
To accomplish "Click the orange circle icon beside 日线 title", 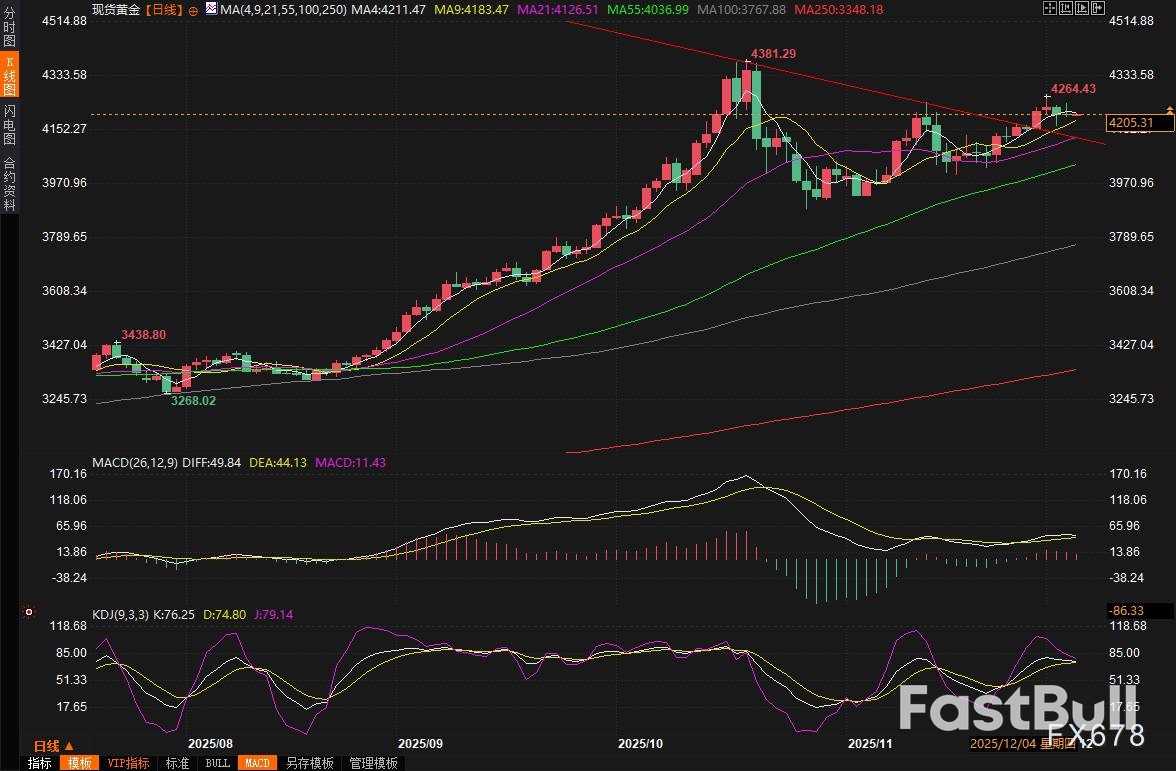I will click(193, 9).
